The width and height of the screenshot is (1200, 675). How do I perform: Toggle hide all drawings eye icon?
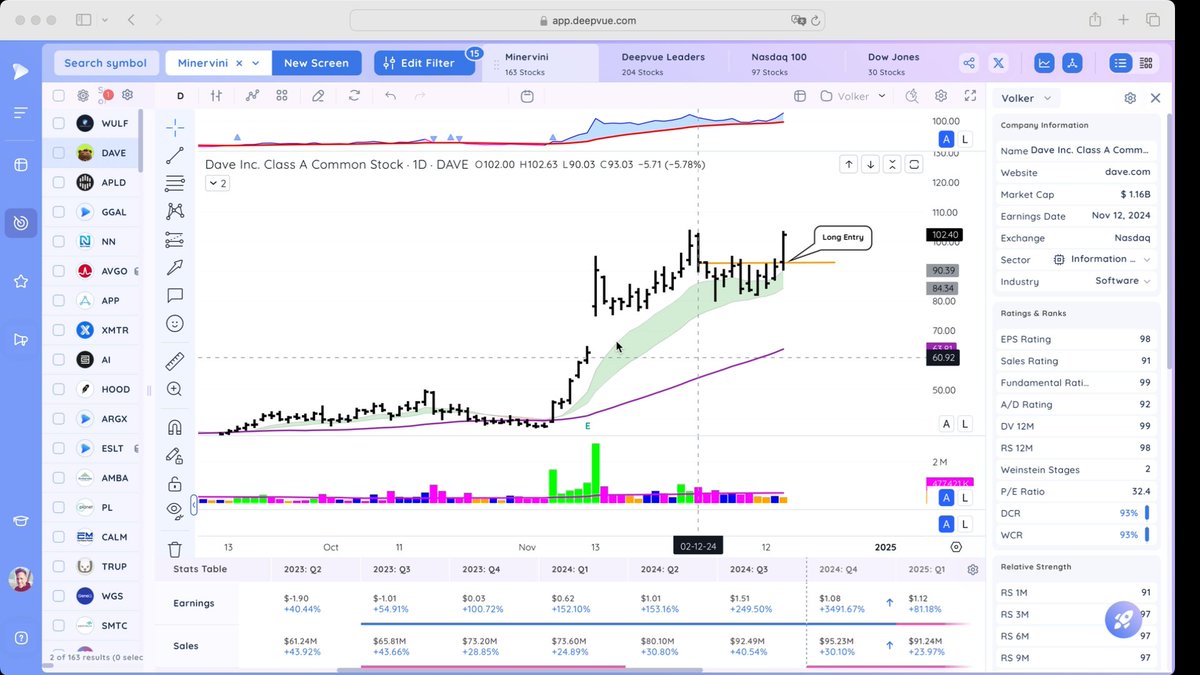[175, 509]
